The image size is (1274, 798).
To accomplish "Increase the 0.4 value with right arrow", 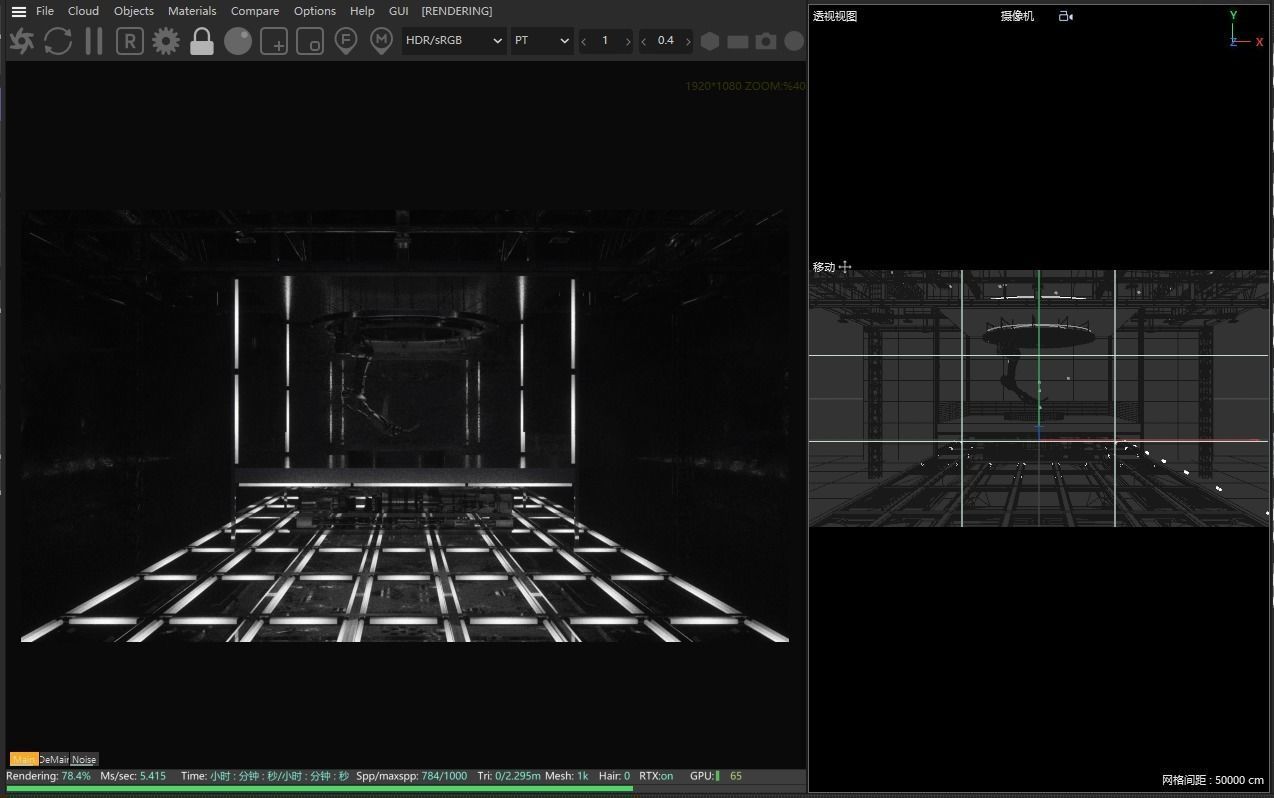I will point(687,41).
